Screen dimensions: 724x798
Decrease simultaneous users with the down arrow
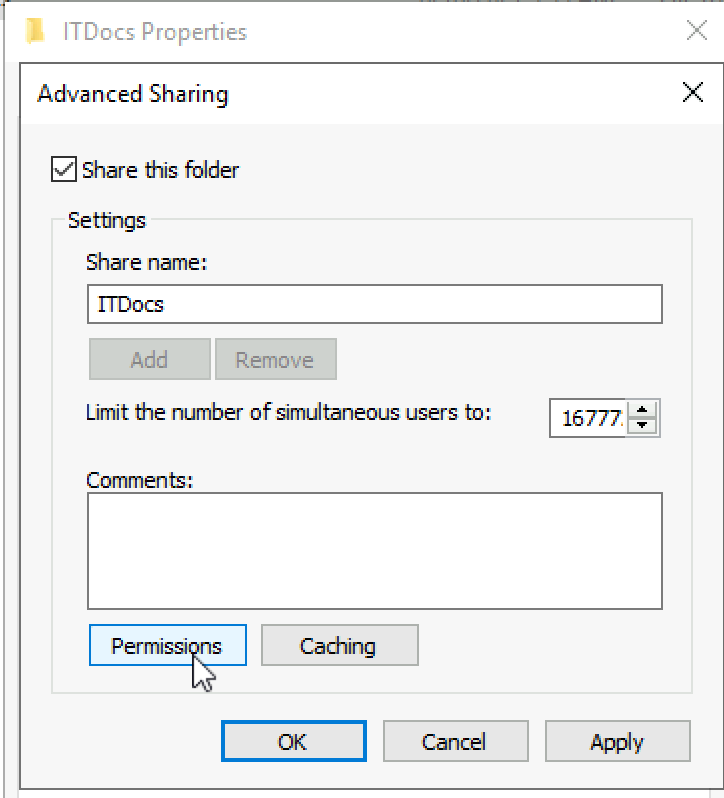642,425
